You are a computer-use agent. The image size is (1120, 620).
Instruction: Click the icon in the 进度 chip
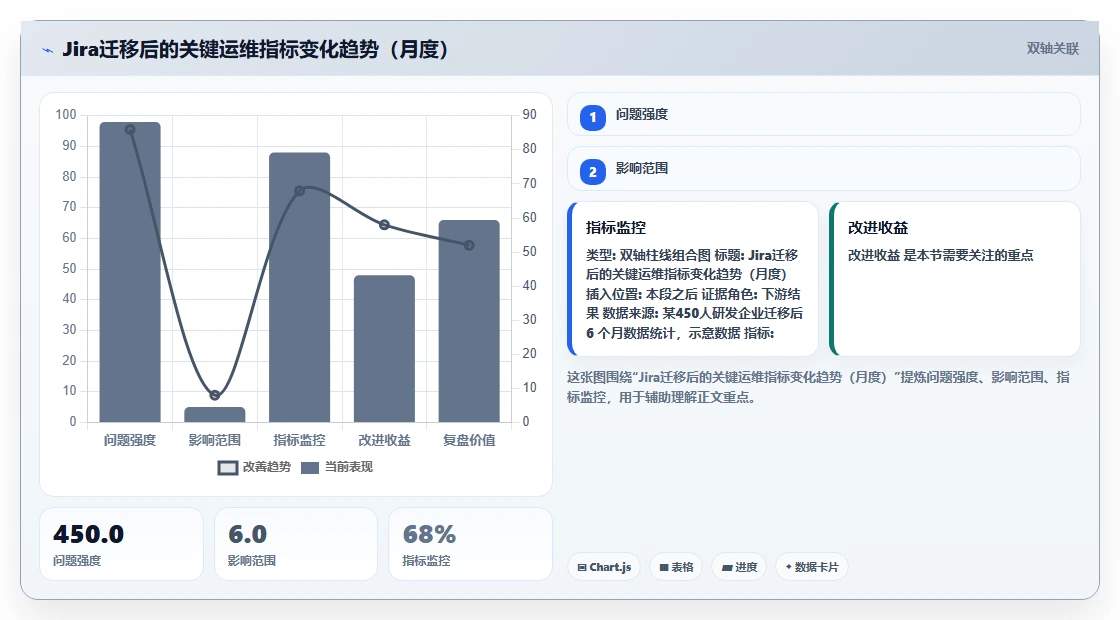click(x=727, y=568)
